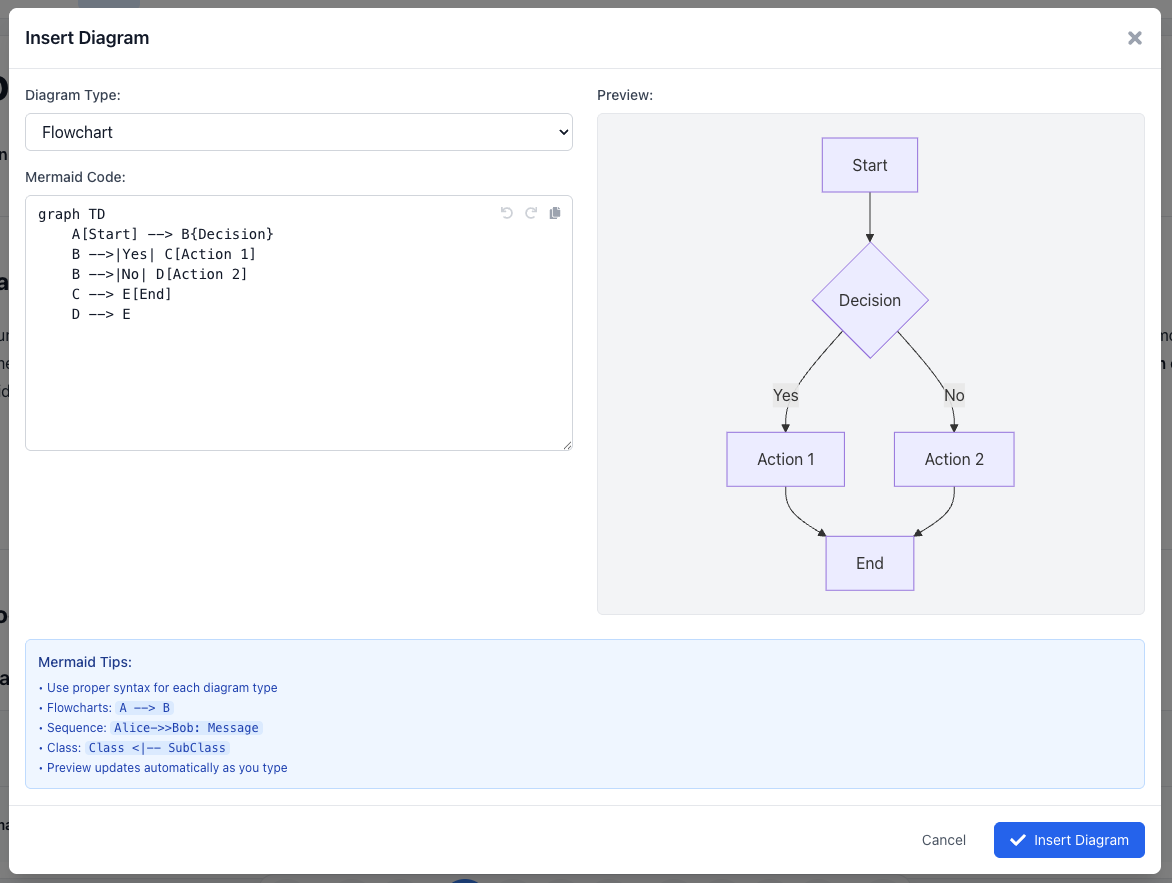Viewport: 1172px width, 883px height.
Task: Click the No edge label in preview
Action: point(954,395)
